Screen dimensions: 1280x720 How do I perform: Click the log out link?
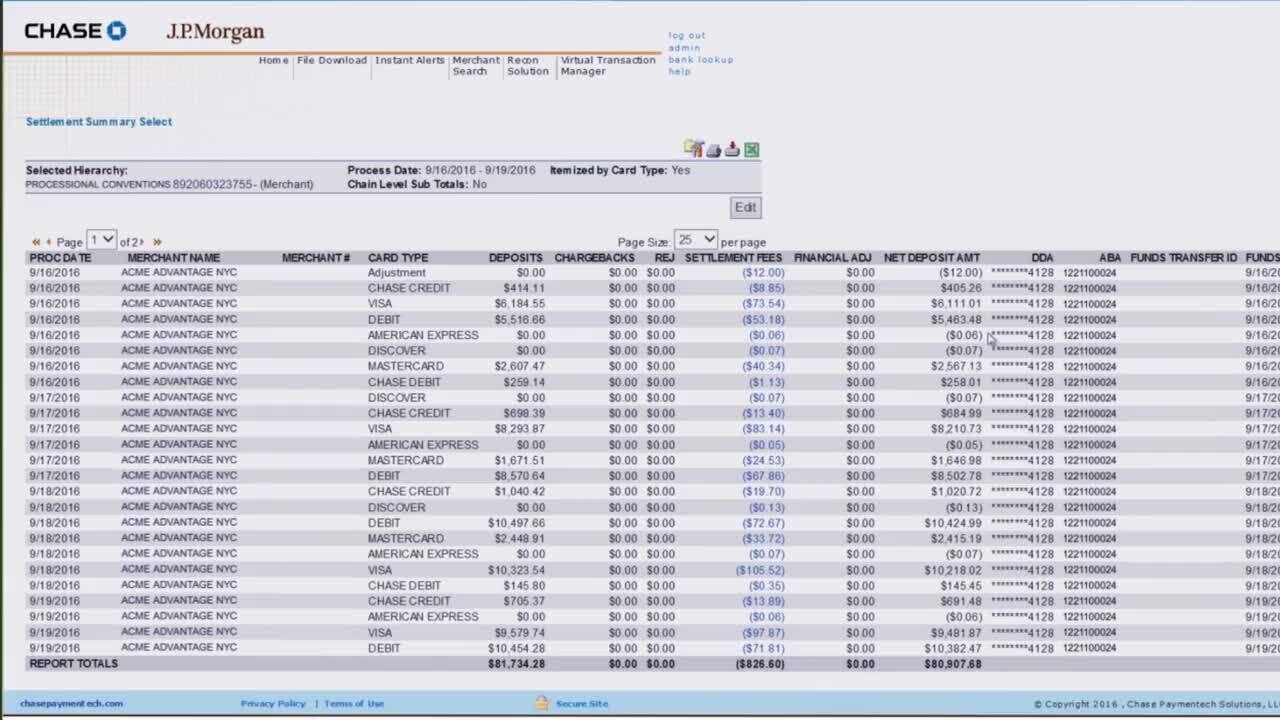click(687, 36)
